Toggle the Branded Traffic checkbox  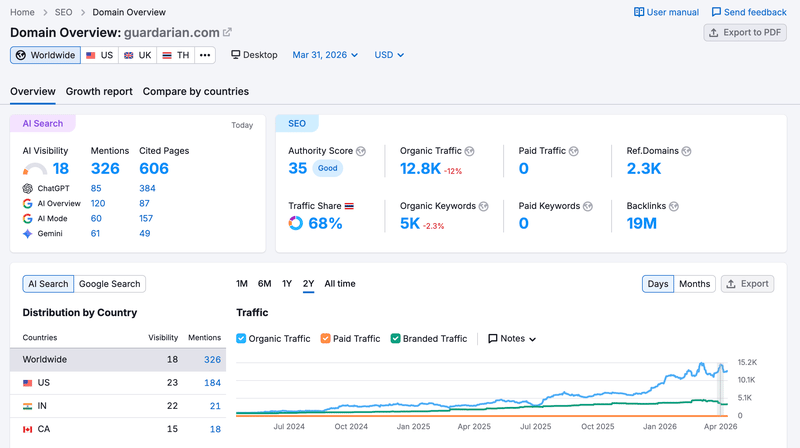point(395,338)
